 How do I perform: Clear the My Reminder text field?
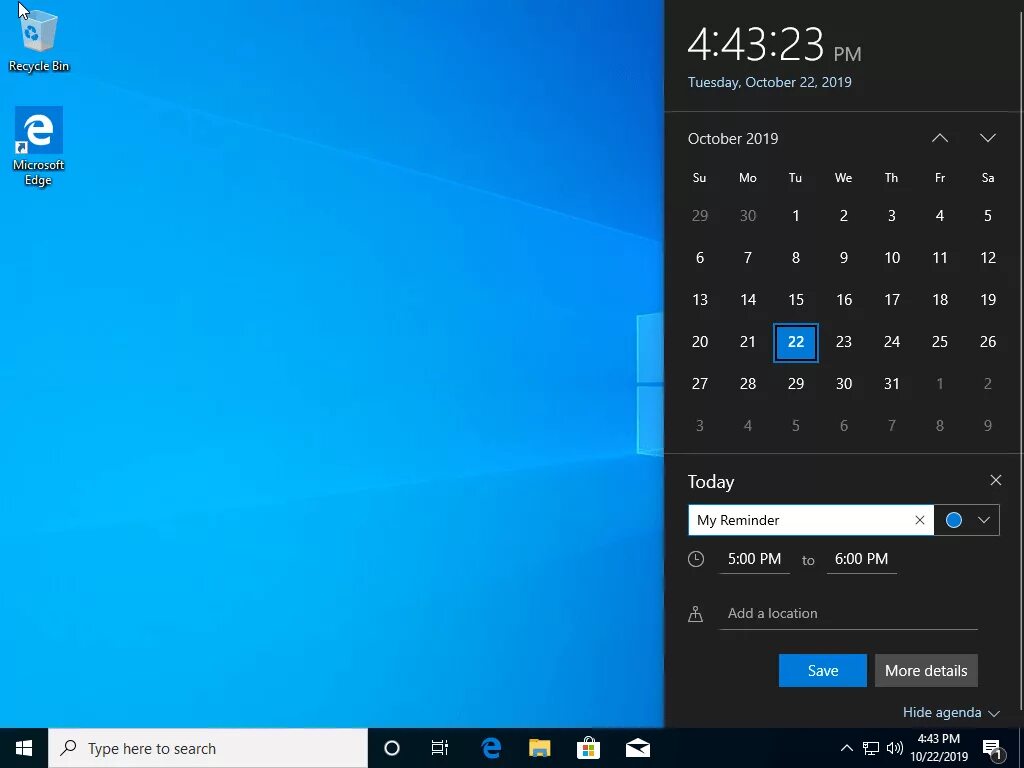click(919, 520)
